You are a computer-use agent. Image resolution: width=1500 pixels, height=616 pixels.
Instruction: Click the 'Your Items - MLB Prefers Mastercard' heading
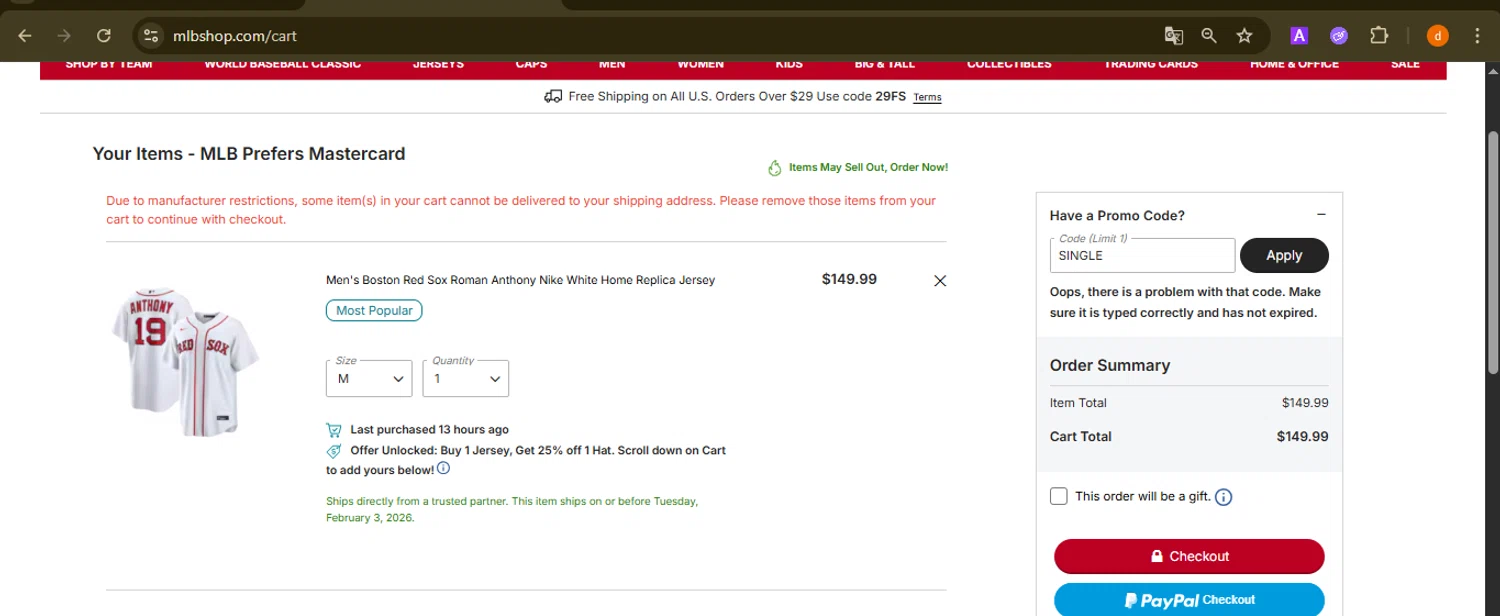249,154
